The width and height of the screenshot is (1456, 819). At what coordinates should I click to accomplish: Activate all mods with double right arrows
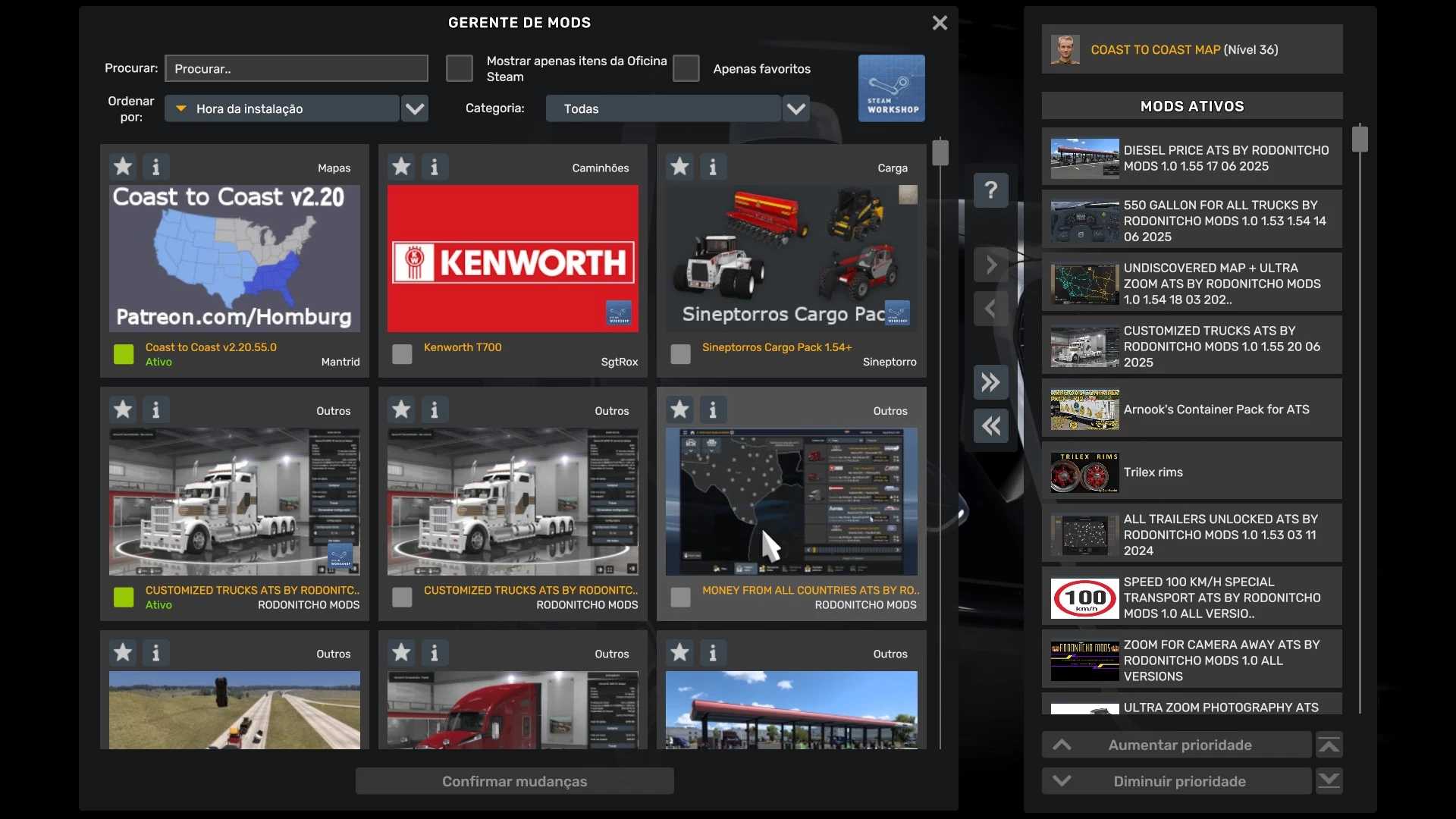coord(990,382)
